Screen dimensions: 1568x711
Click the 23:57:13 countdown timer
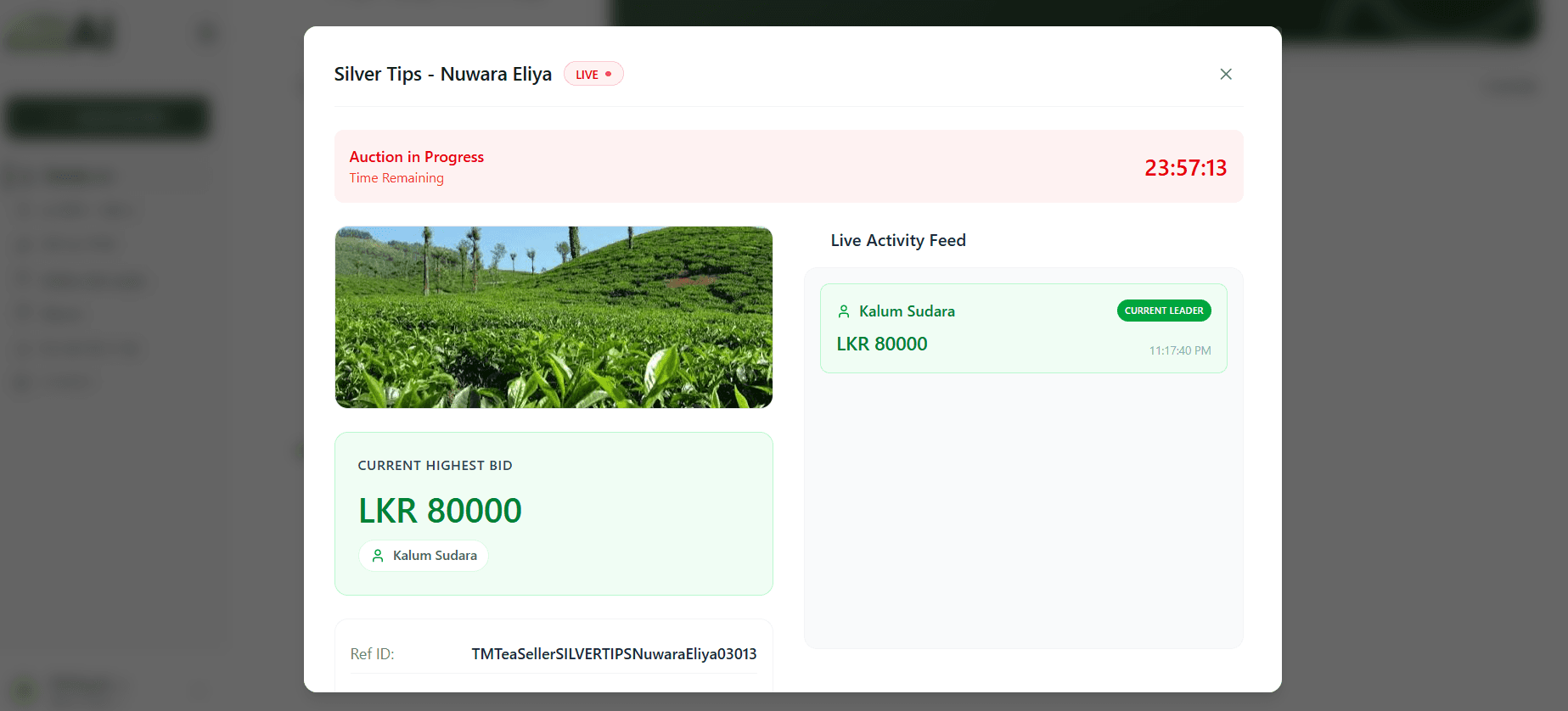[x=1185, y=168]
